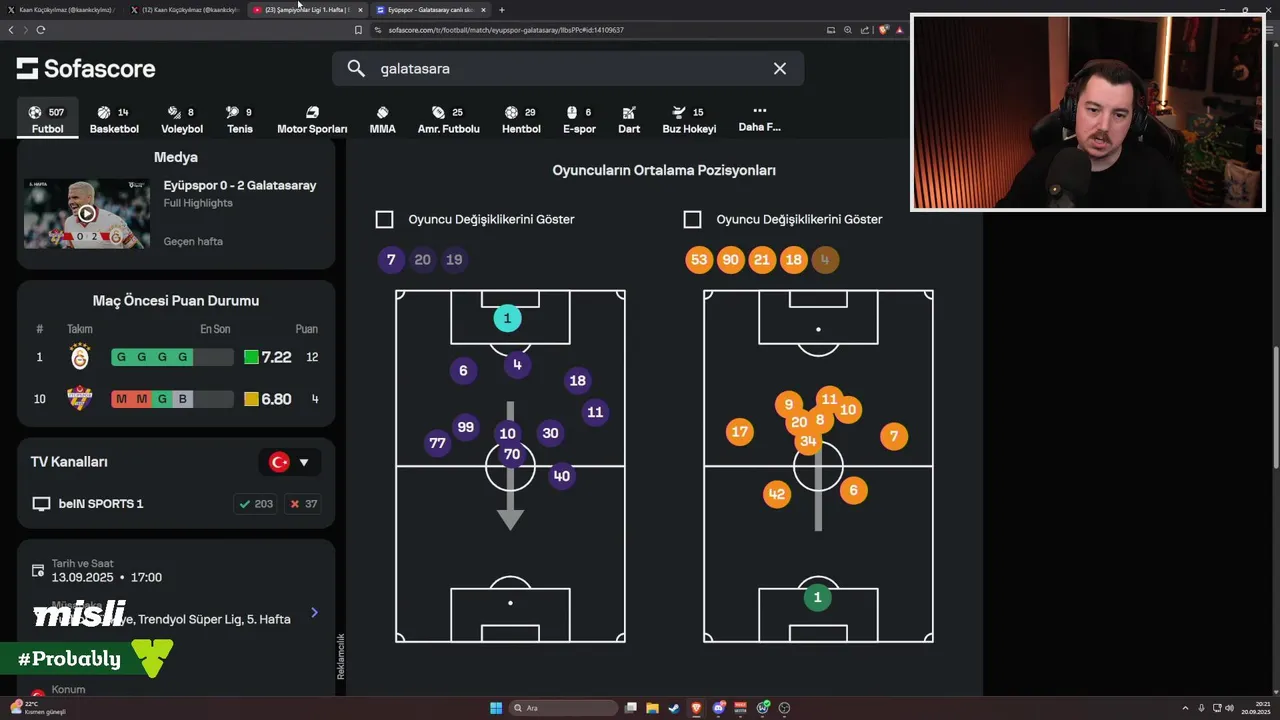Select purple substitute number 7
The image size is (1280, 720).
[x=391, y=259]
